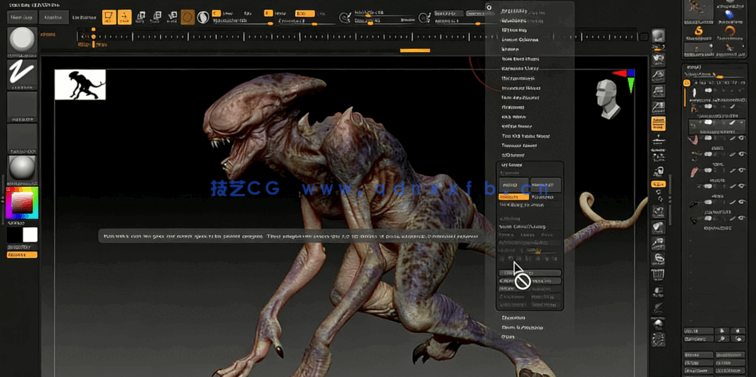The image size is (756, 377).
Task: Open the LightBox button
Action: 53,17
